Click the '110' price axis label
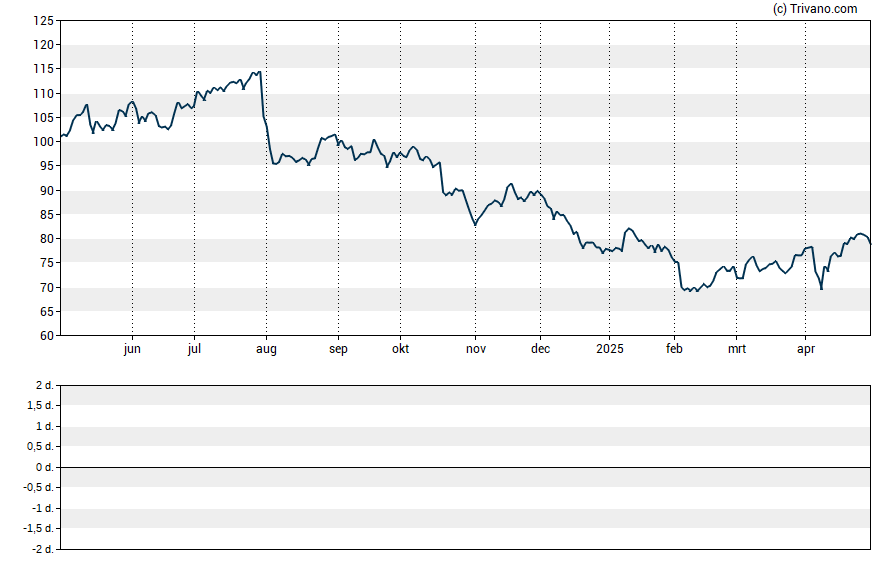The width and height of the screenshot is (888, 565). pyautogui.click(x=44, y=93)
